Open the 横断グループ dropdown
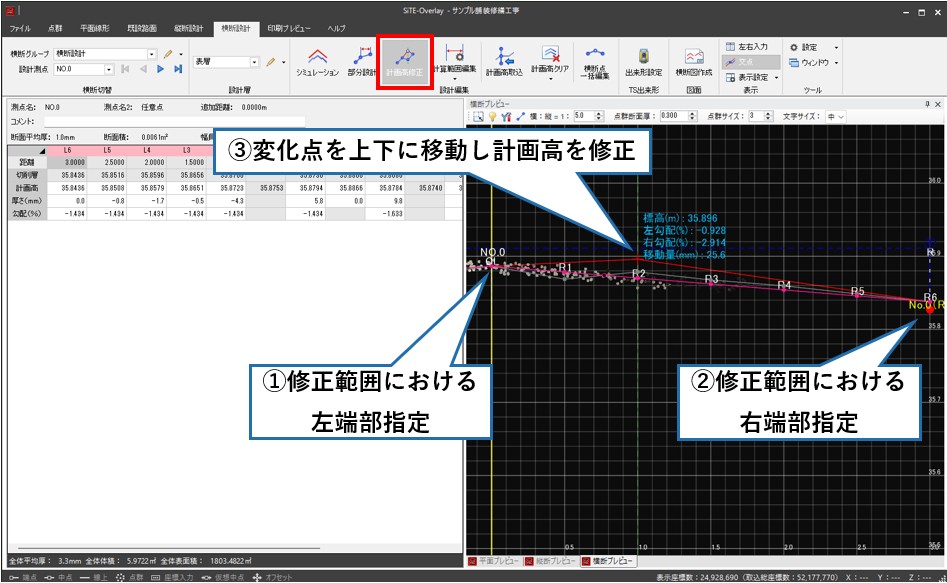The width and height of the screenshot is (947, 583). coord(152,53)
